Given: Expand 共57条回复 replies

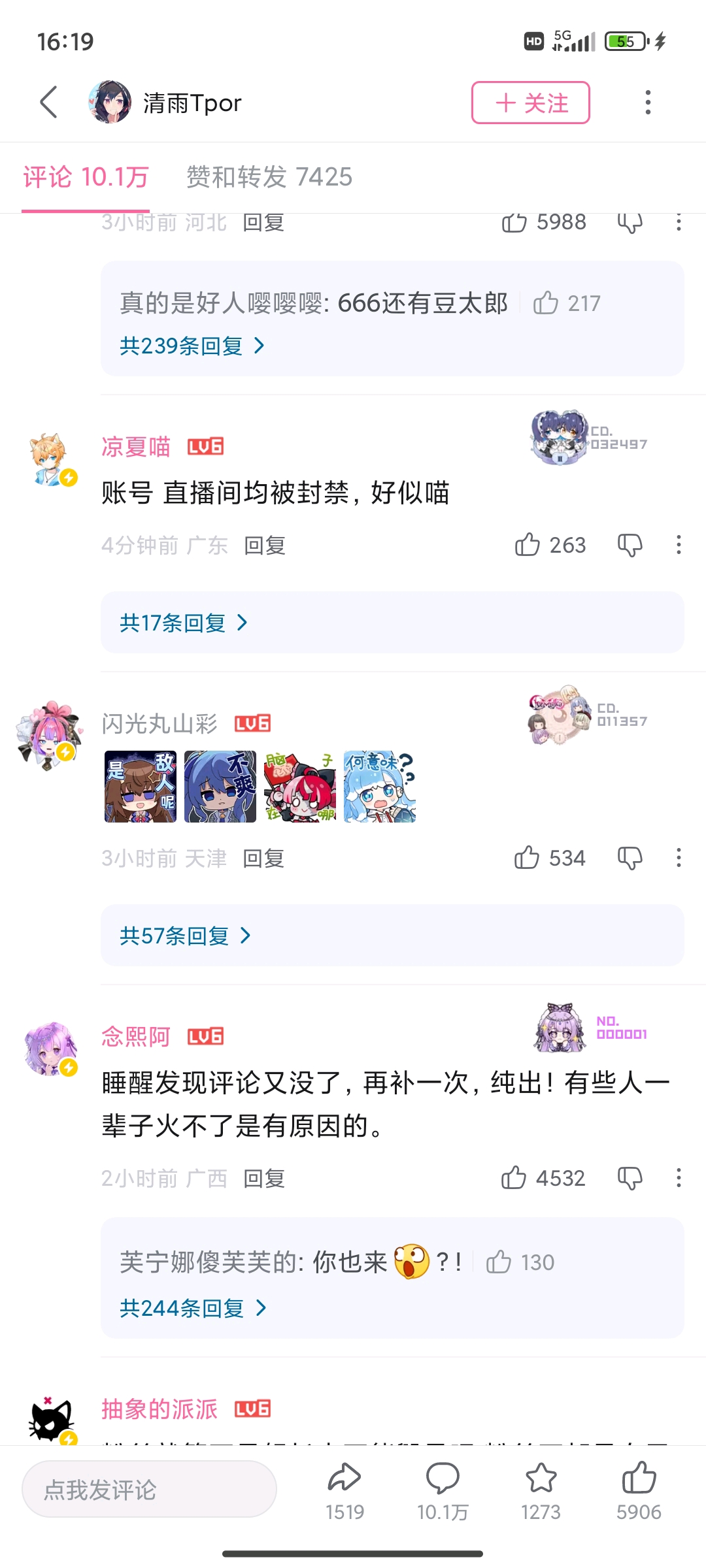Looking at the screenshot, I should point(185,936).
